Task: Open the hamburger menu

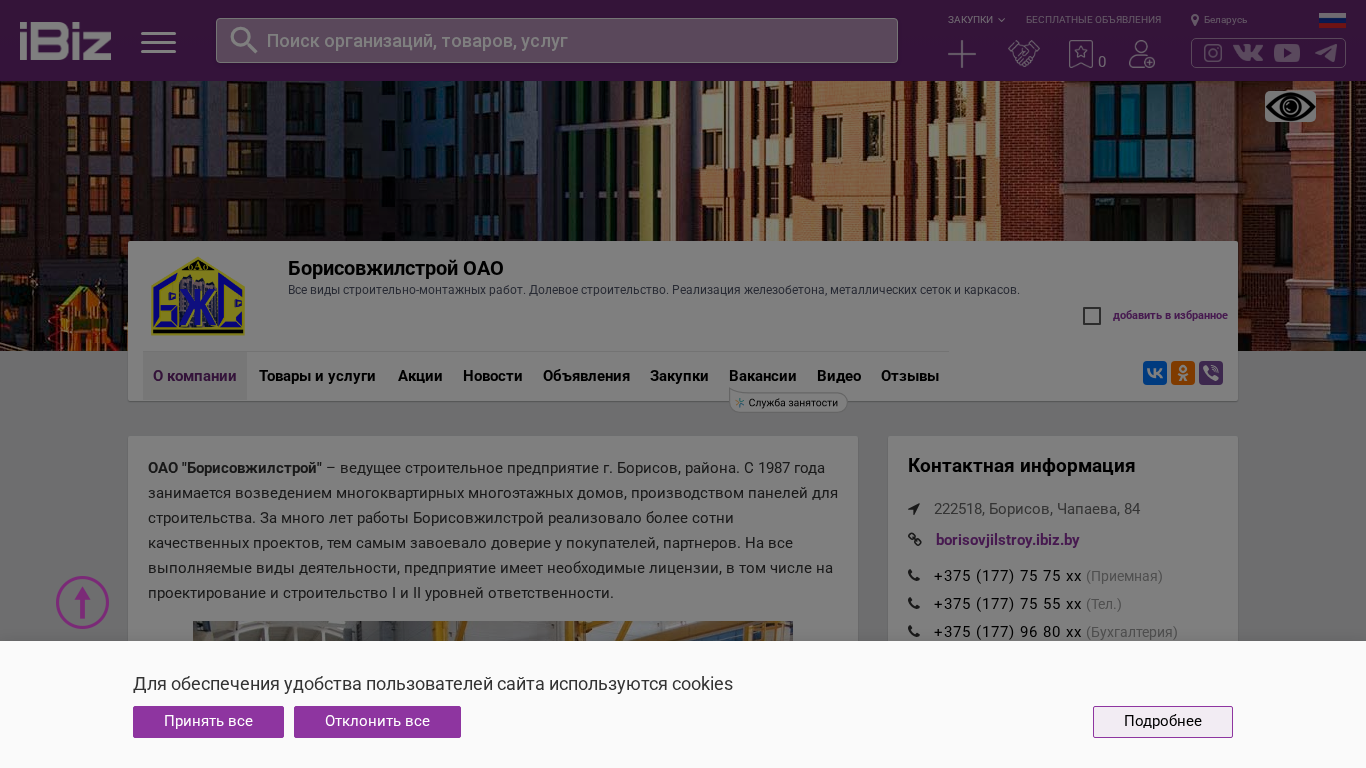Action: [158, 42]
